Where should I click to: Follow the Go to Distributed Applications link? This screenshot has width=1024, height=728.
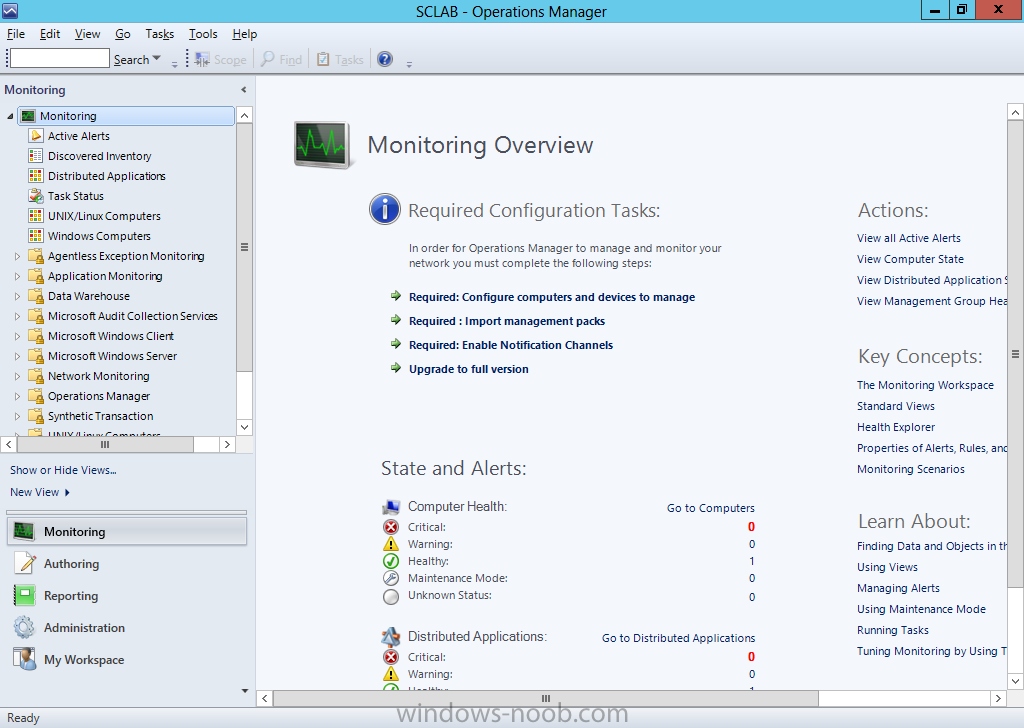tap(679, 638)
